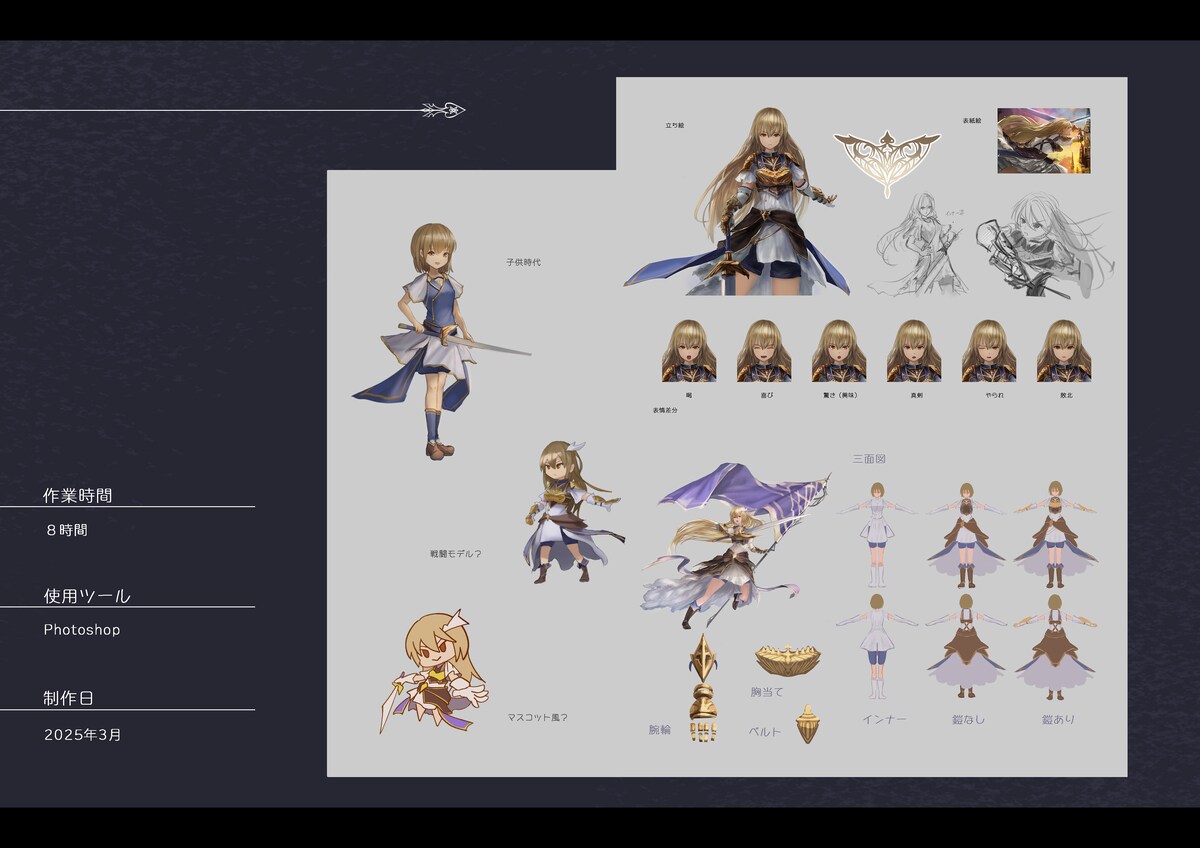Click the 表紙絵 label
This screenshot has height=848, width=1200.
971,119
